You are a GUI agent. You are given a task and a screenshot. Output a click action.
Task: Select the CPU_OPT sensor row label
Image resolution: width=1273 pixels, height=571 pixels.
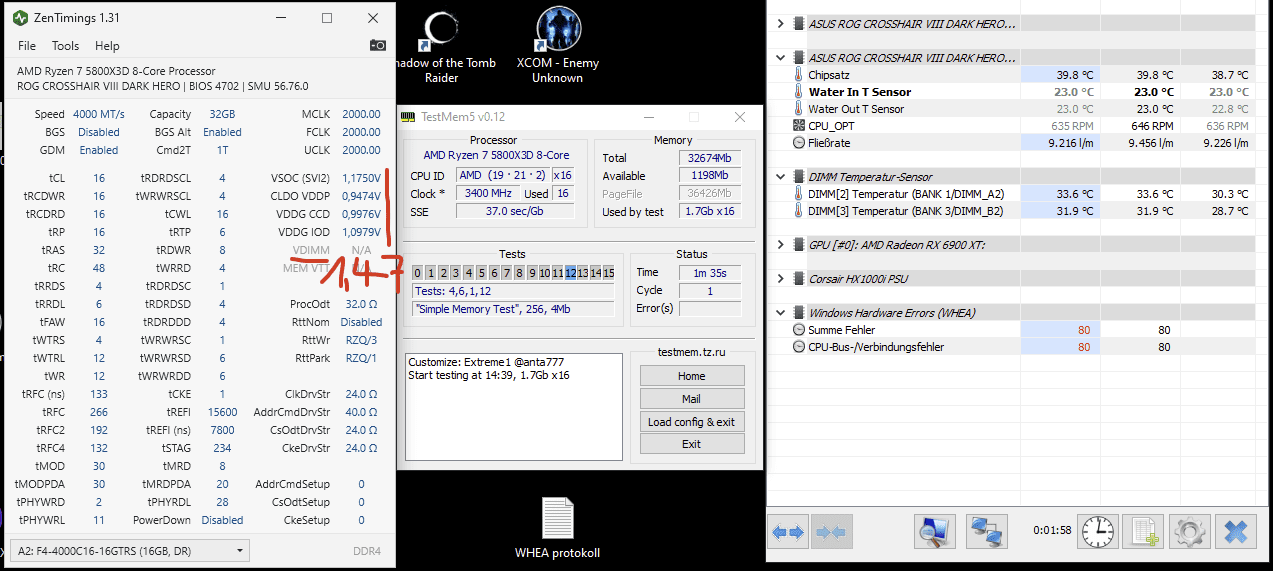click(832, 126)
